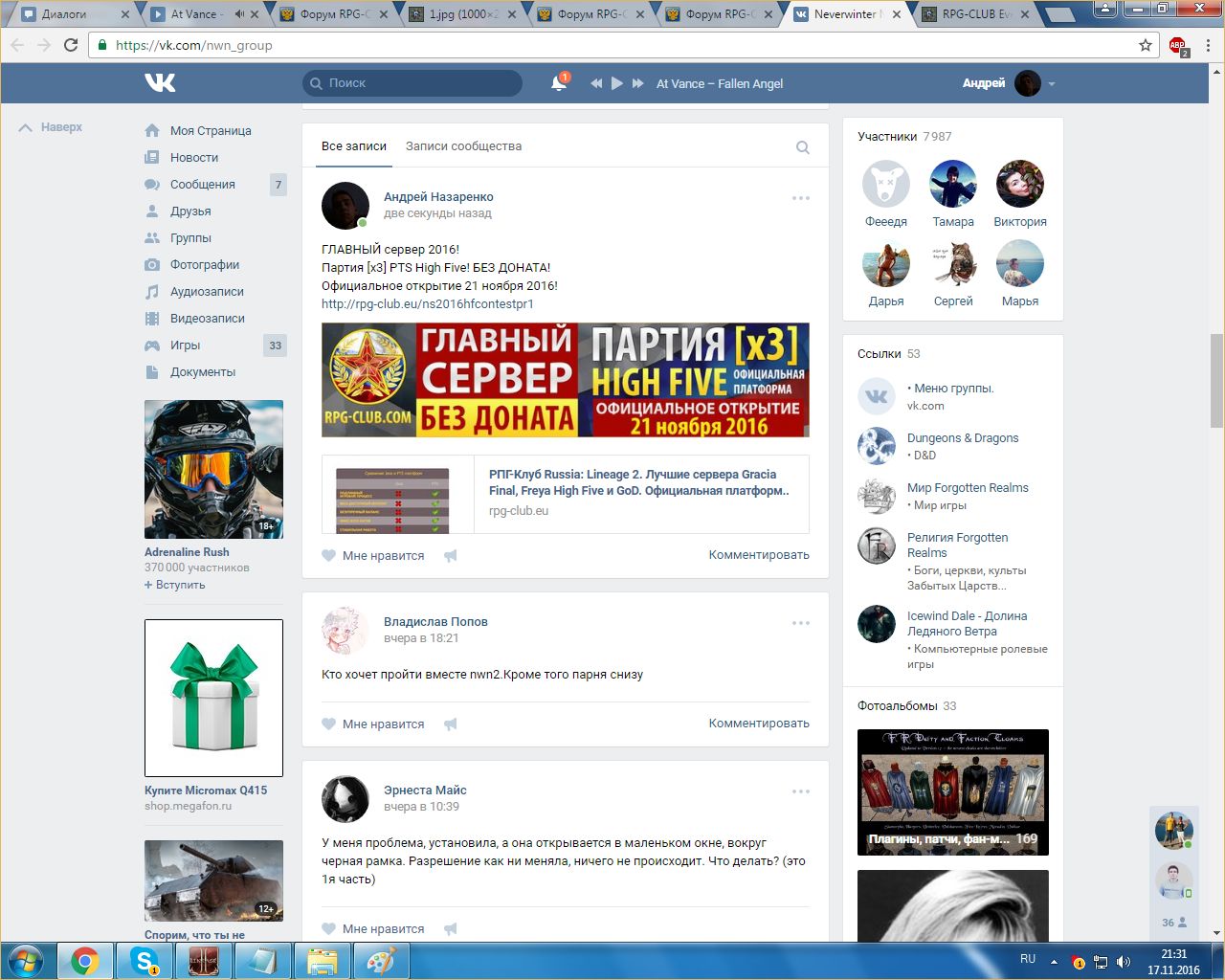Image resolution: width=1225 pixels, height=980 pixels.
Task: Open the Меню группы link
Action: [954, 389]
